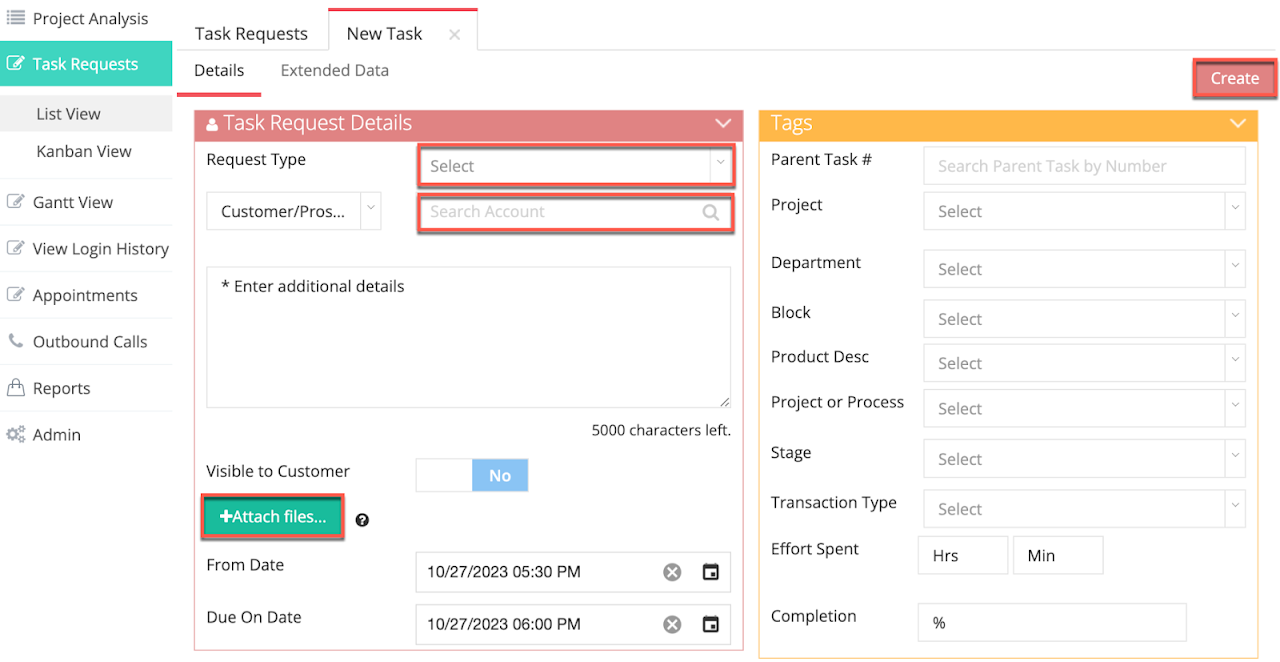Click the Completion percentage field
The image size is (1280, 662).
point(1051,622)
